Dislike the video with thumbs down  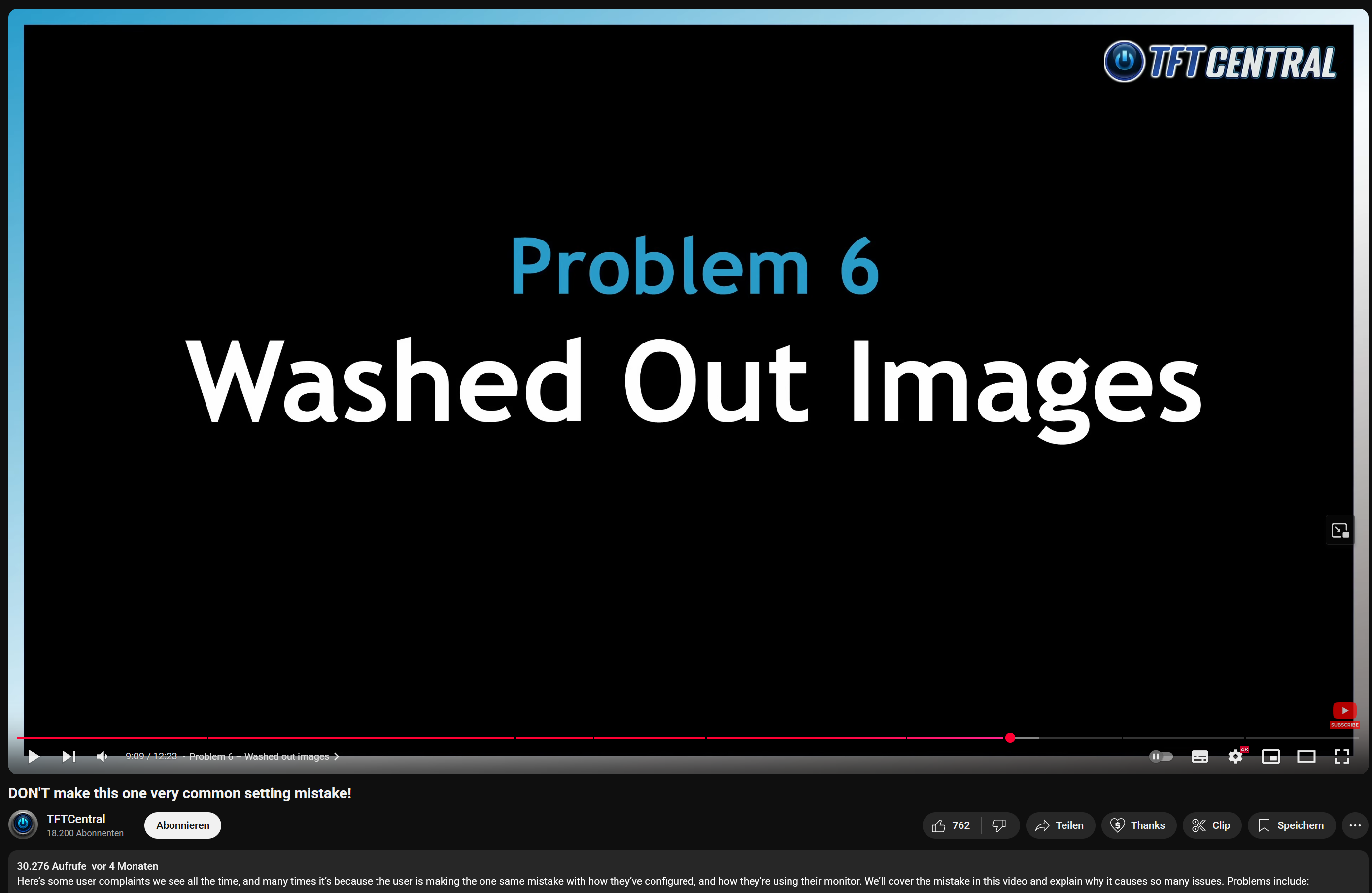click(x=999, y=825)
